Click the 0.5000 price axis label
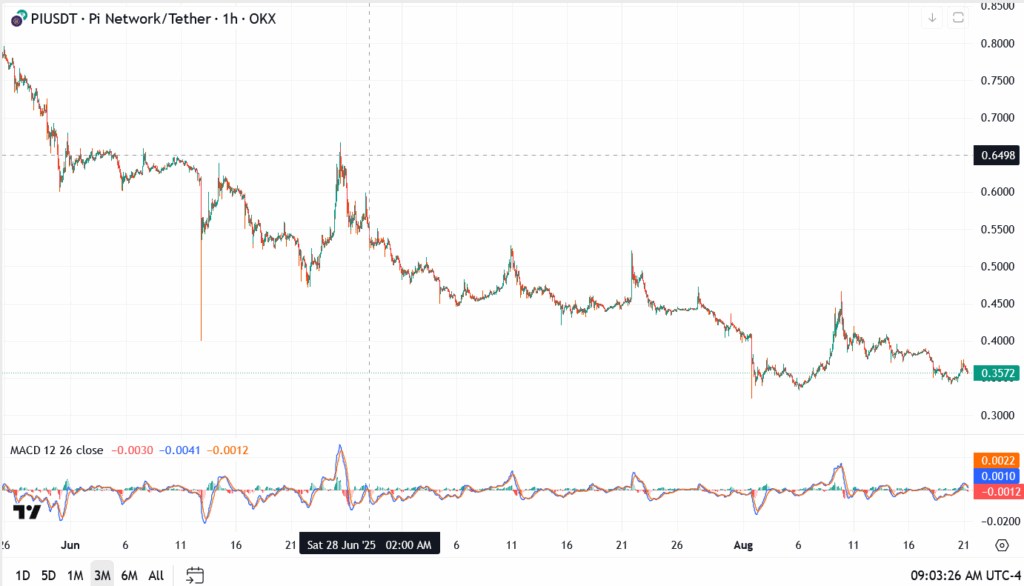Viewport: 1024px width, 586px height. 997,267
